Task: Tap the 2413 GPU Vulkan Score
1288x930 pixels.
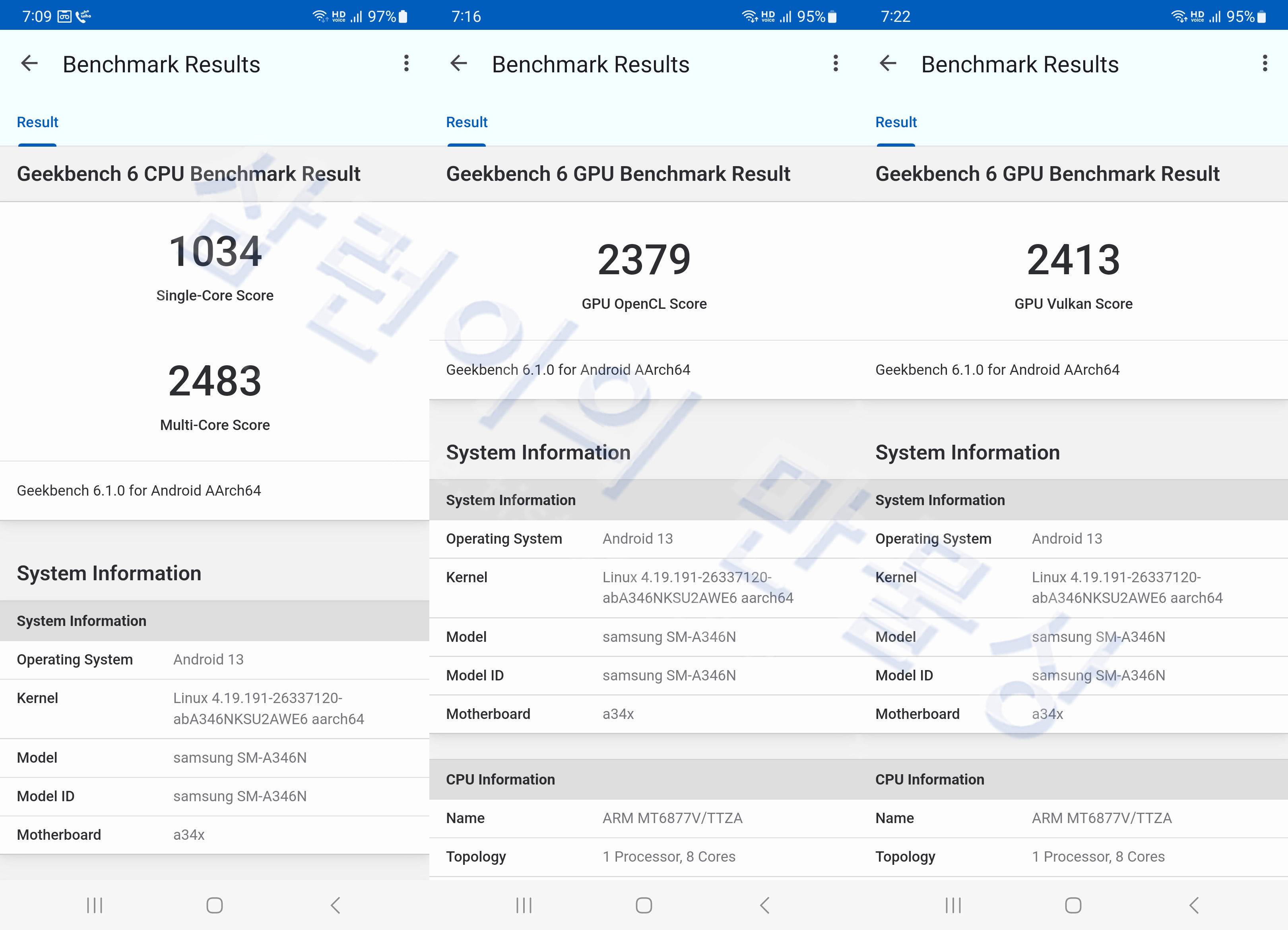Action: tap(1073, 260)
